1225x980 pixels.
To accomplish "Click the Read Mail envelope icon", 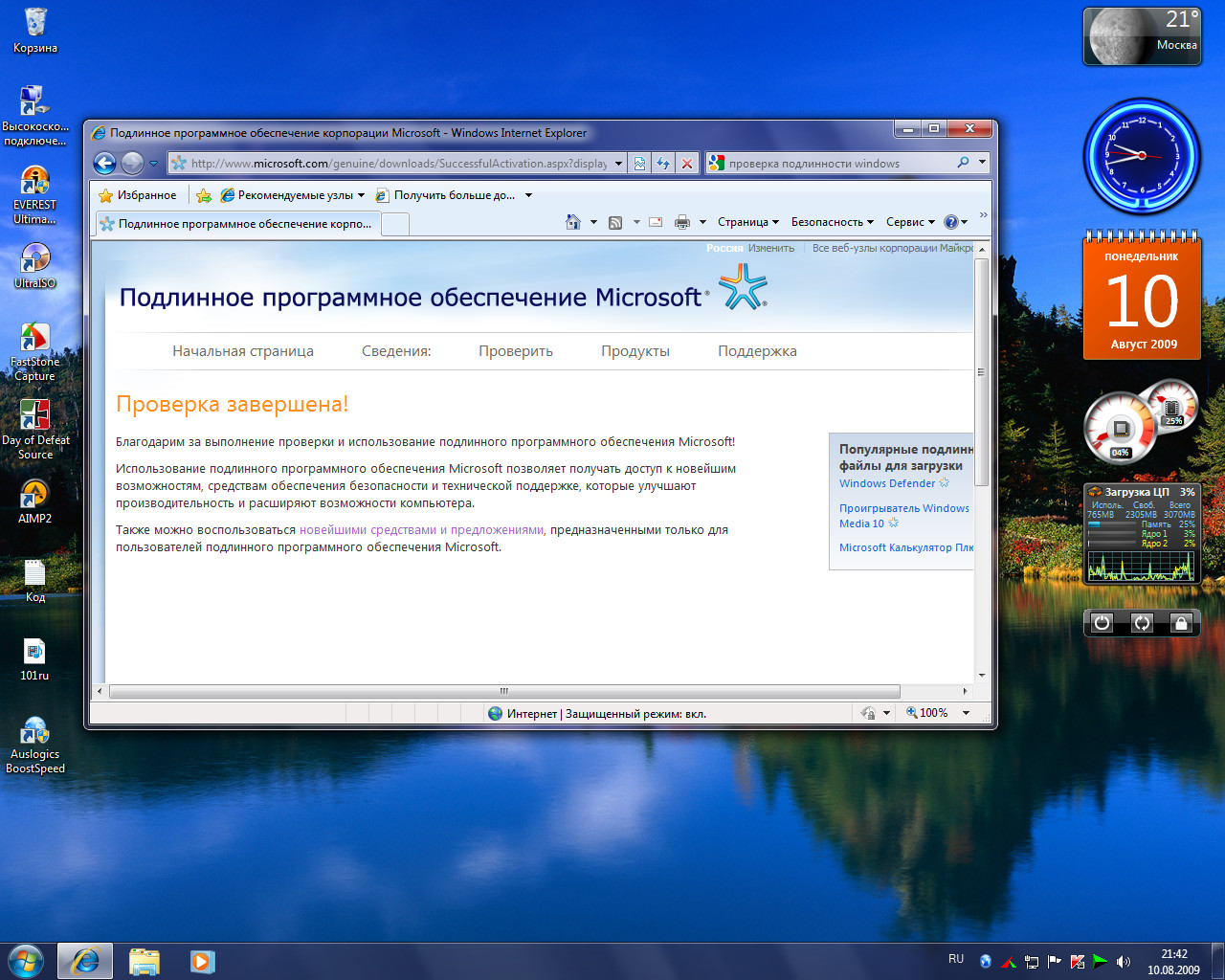I will click(x=656, y=222).
